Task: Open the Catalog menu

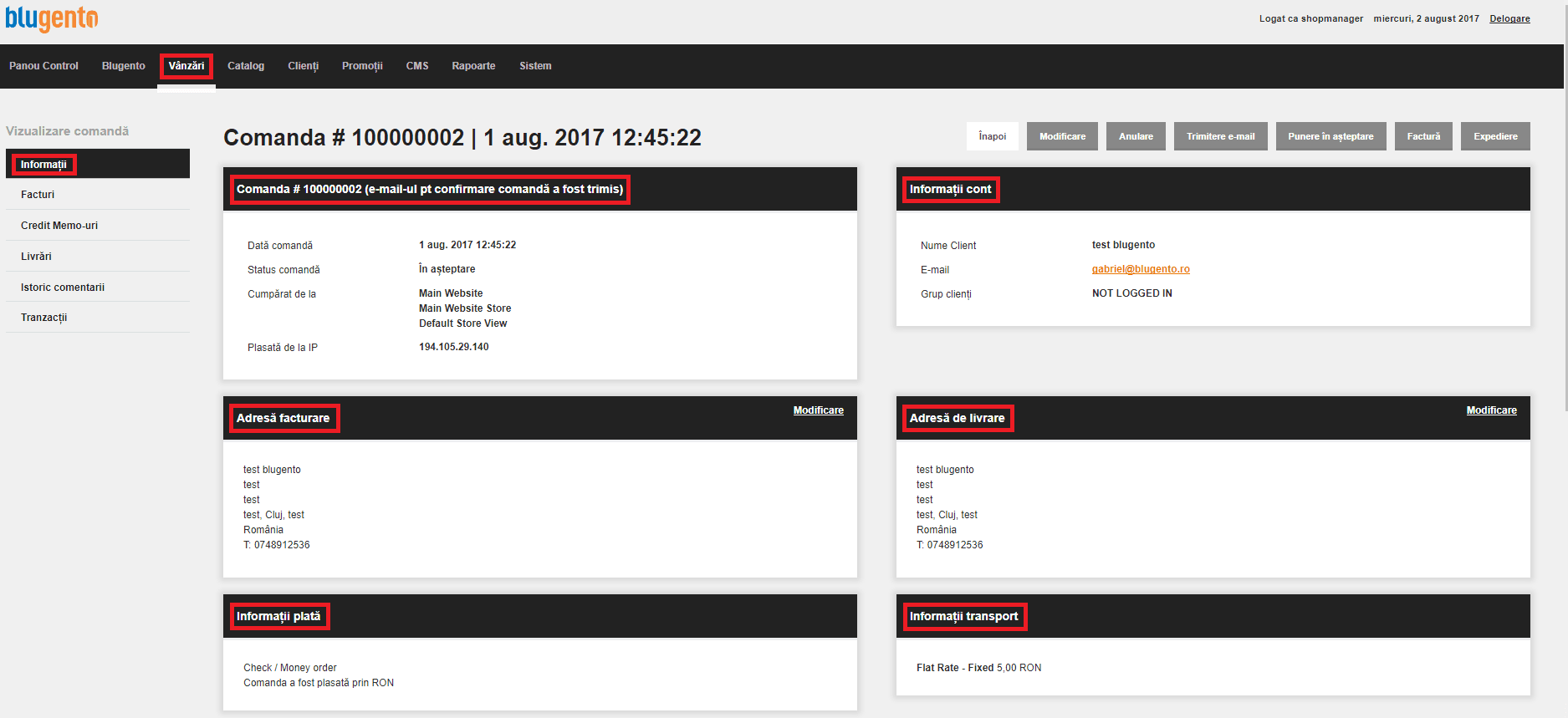Action: coord(246,66)
